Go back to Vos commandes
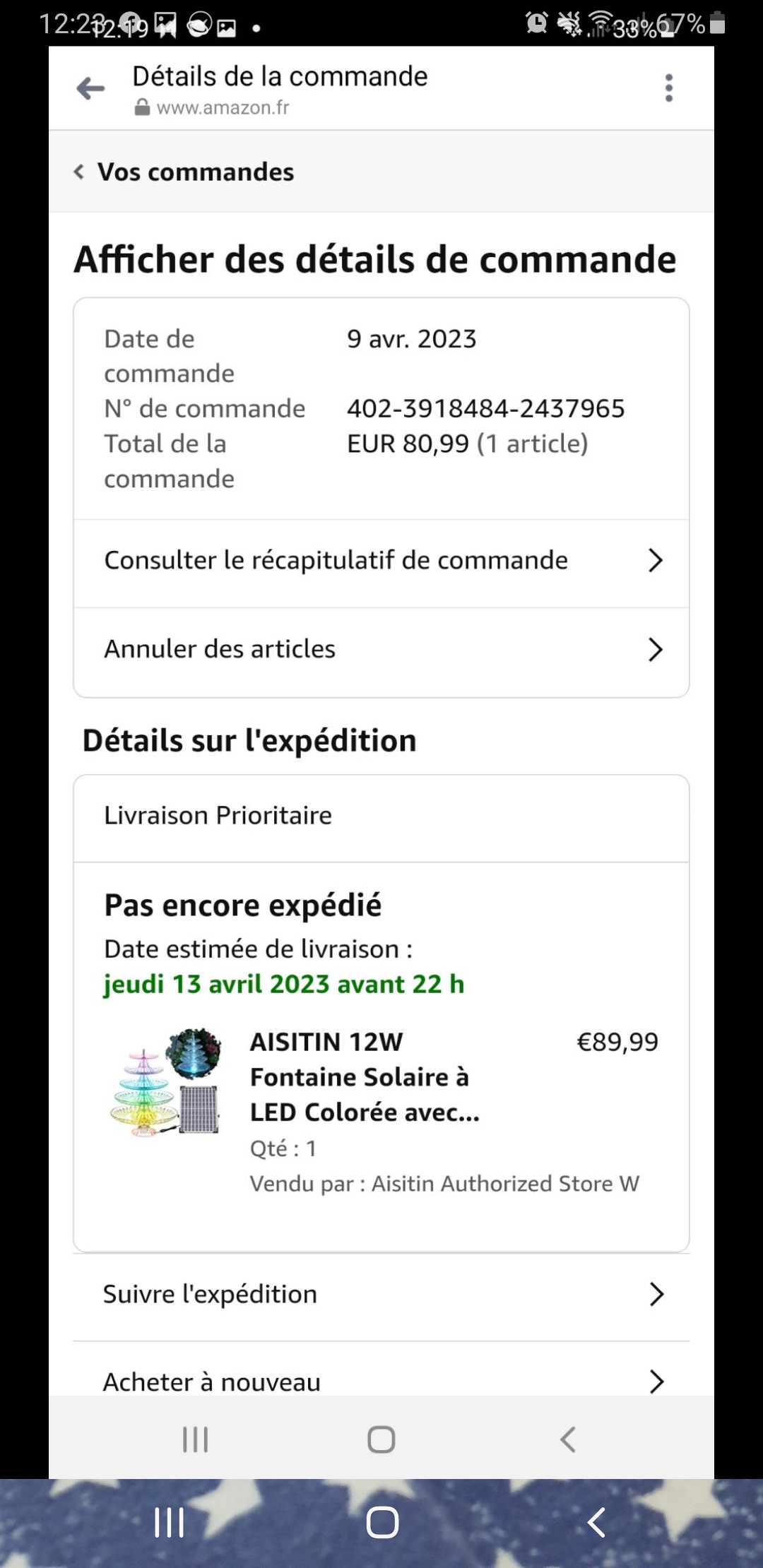The width and height of the screenshot is (763, 1568). tap(184, 172)
